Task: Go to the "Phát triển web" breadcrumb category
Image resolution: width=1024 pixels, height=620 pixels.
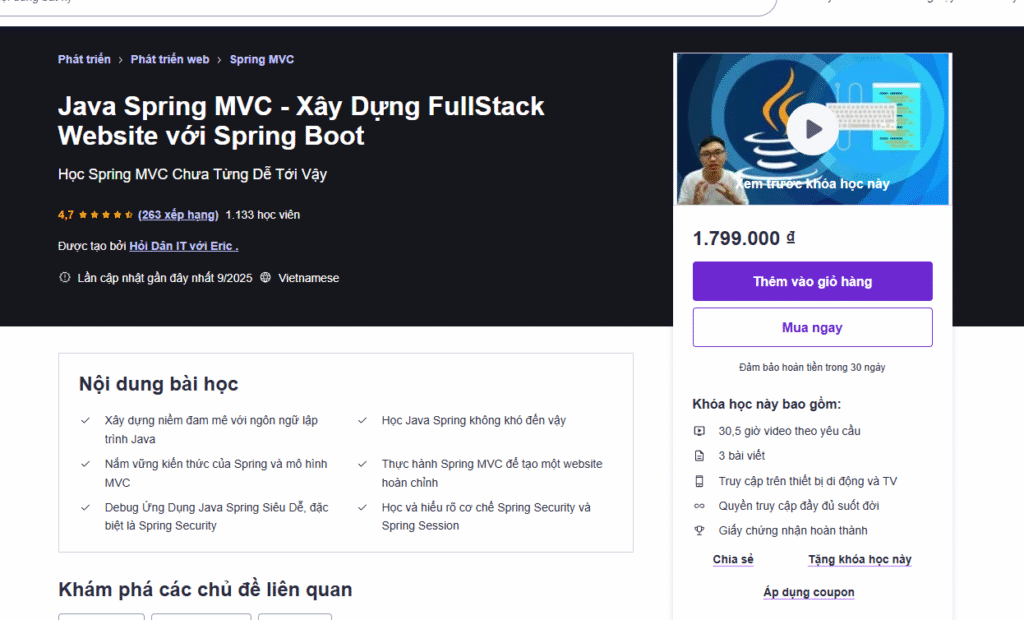Action: click(x=170, y=60)
